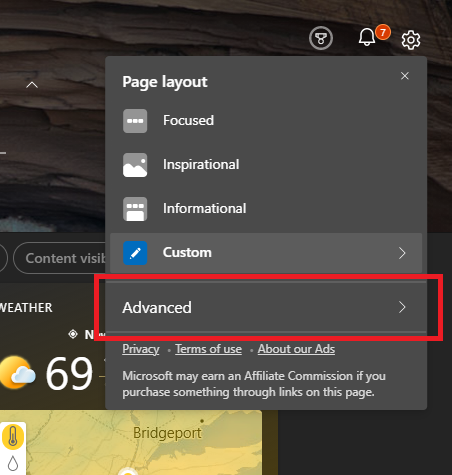Open the About our Ads link

click(x=296, y=349)
